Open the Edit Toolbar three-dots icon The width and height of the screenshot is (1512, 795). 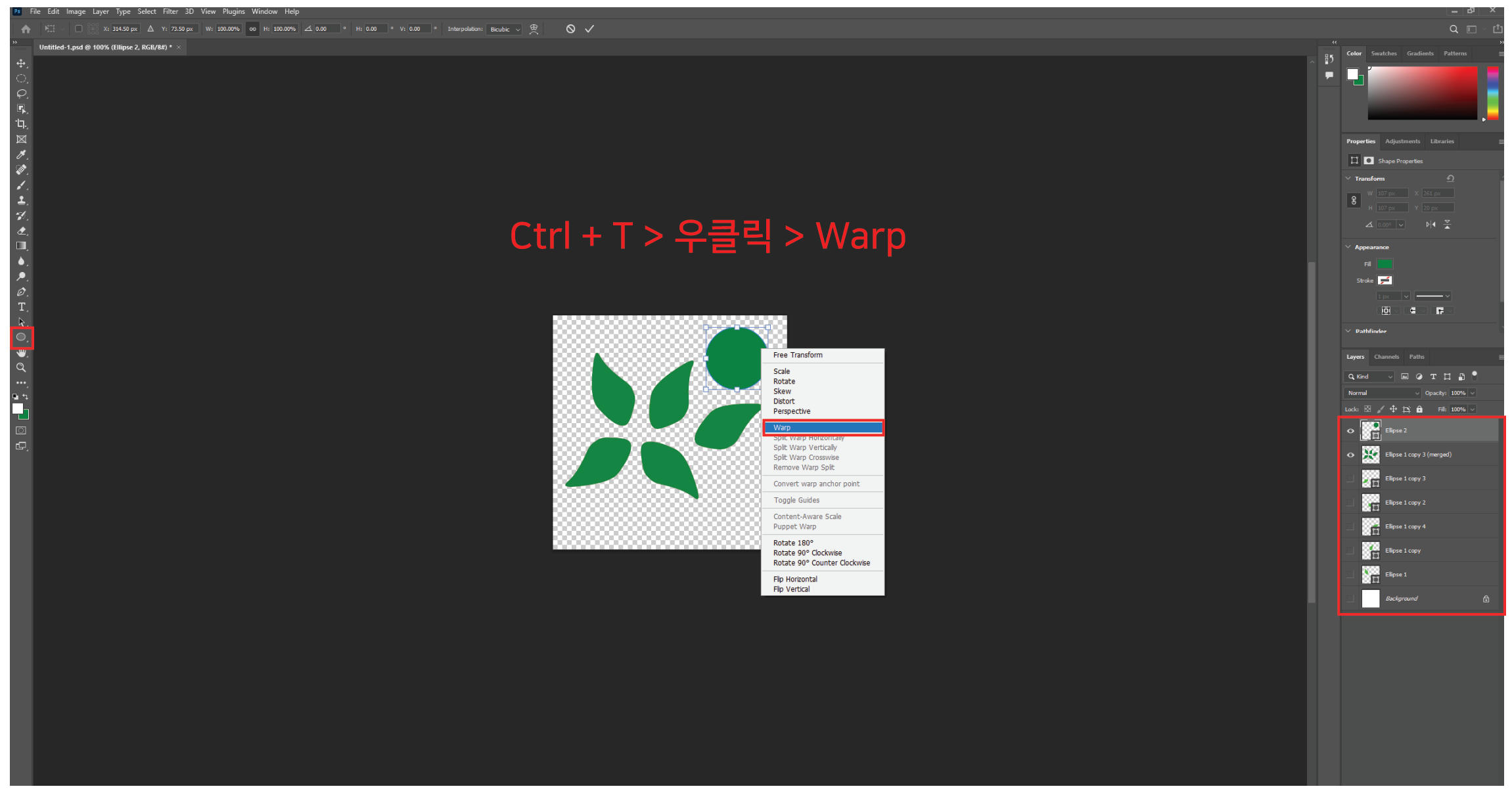coord(21,382)
